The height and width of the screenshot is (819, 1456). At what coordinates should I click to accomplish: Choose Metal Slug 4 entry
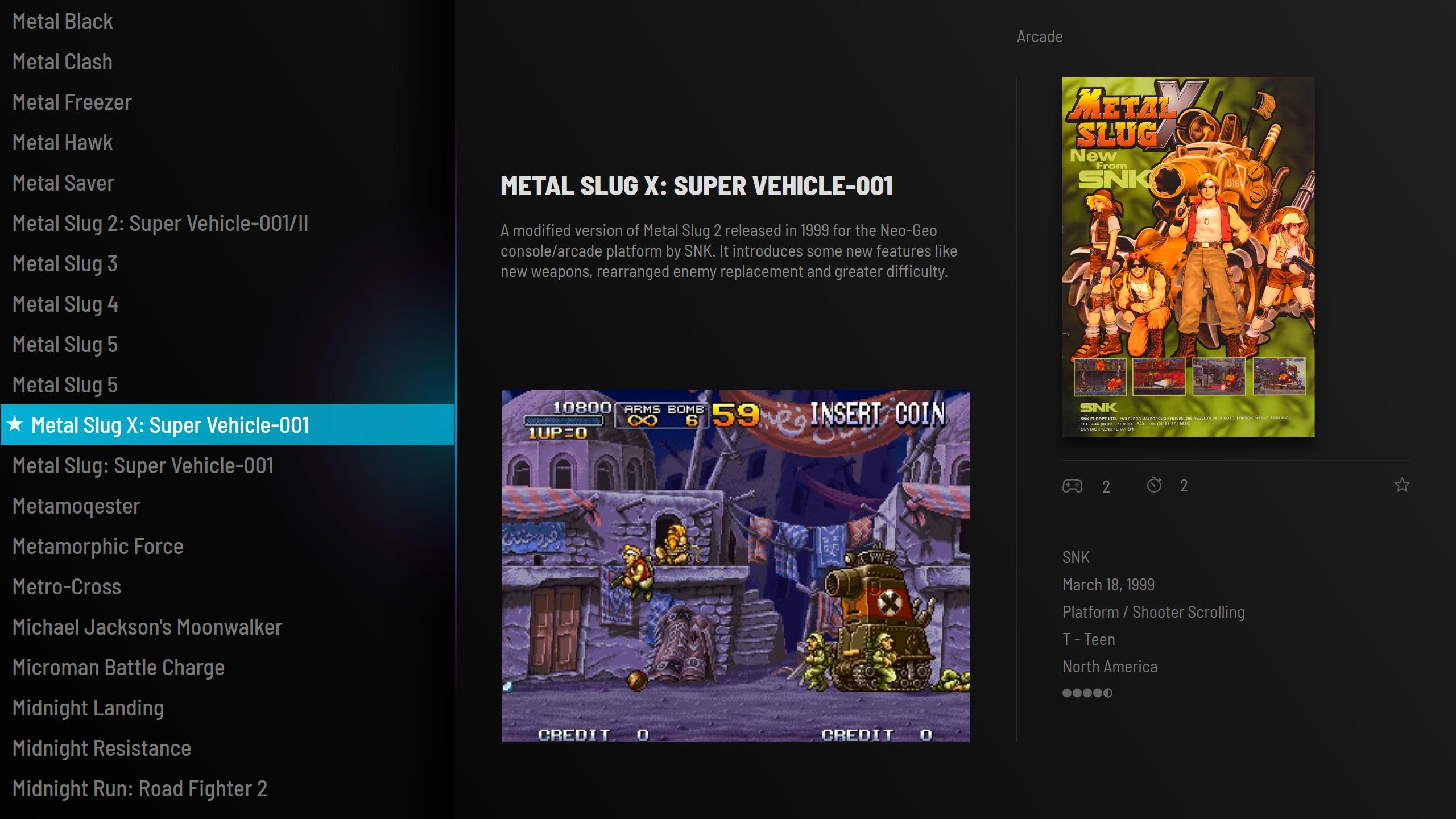tap(227, 304)
